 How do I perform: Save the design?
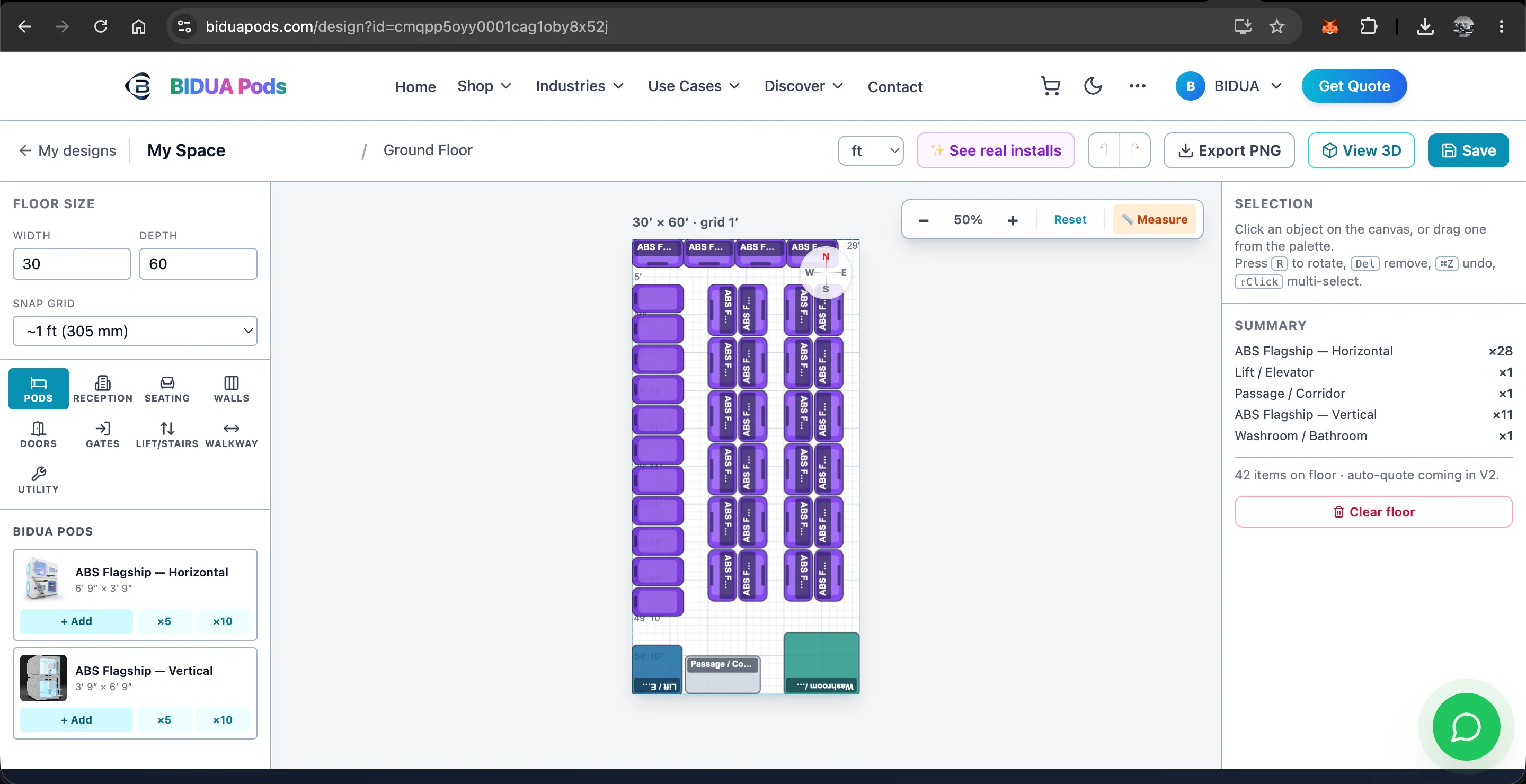coord(1468,150)
